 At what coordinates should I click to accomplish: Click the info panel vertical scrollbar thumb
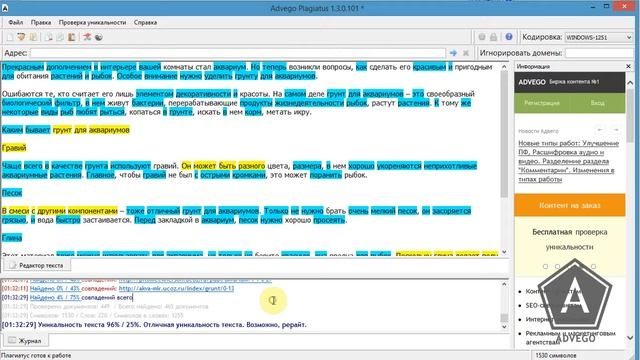click(x=630, y=116)
